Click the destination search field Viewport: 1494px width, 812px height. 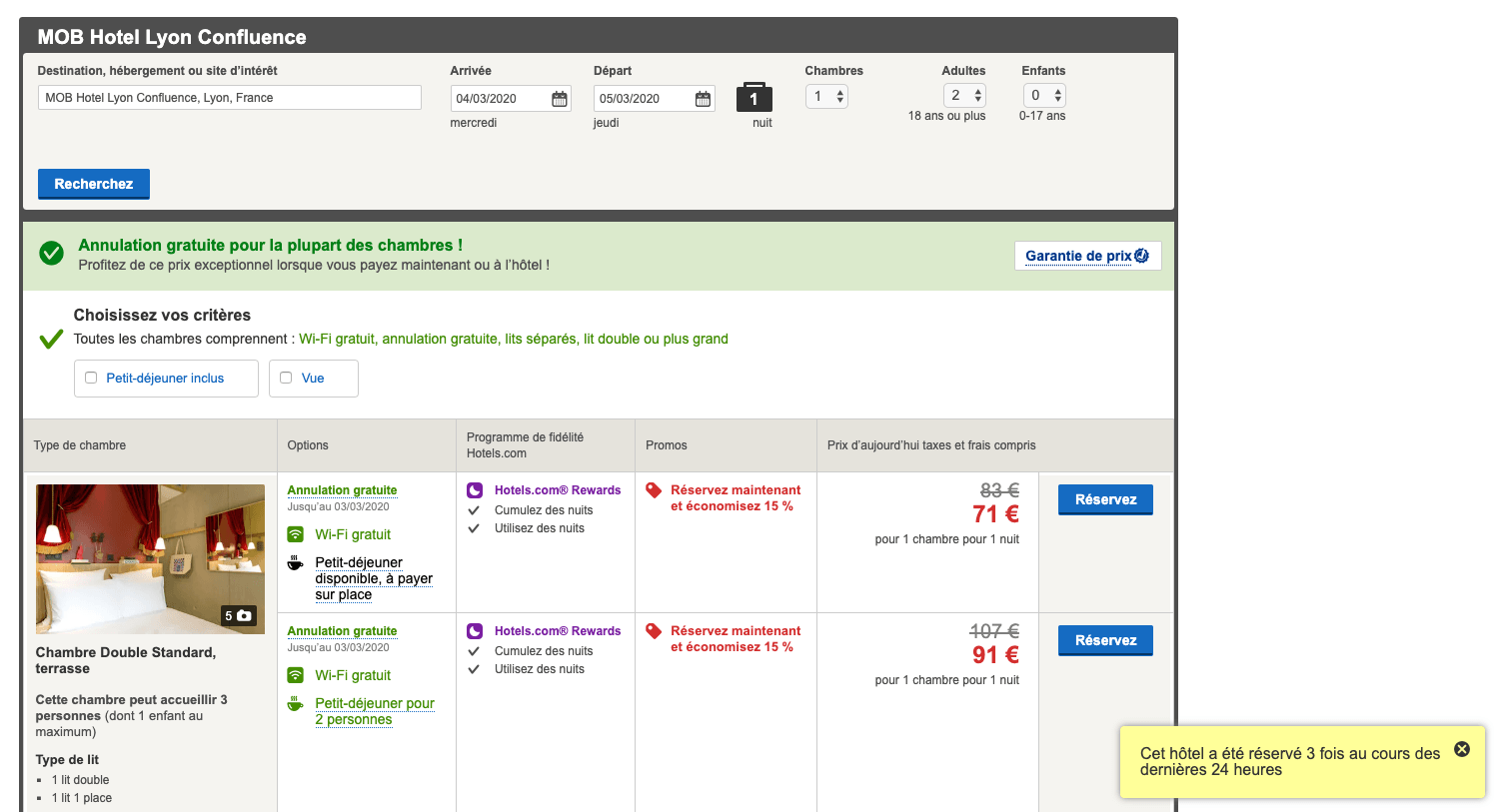tap(229, 97)
